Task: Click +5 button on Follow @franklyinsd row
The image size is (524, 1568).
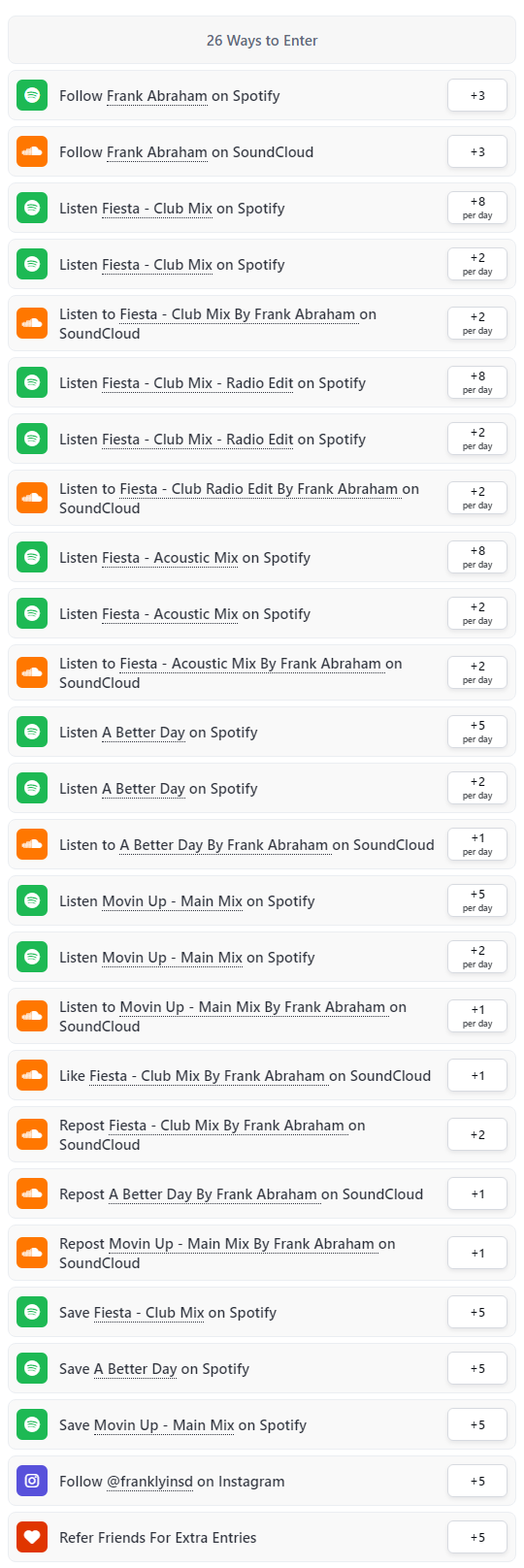Action: click(477, 1481)
